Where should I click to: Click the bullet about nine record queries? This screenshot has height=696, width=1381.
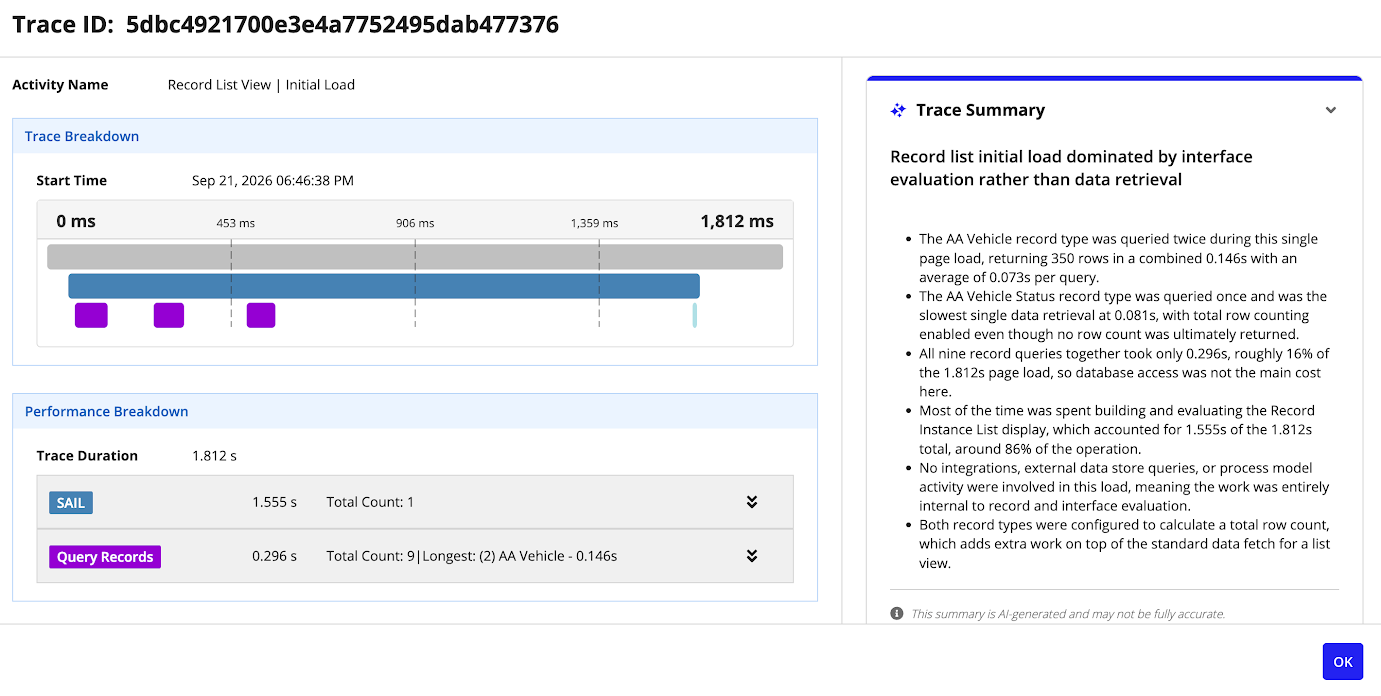(x=1124, y=373)
